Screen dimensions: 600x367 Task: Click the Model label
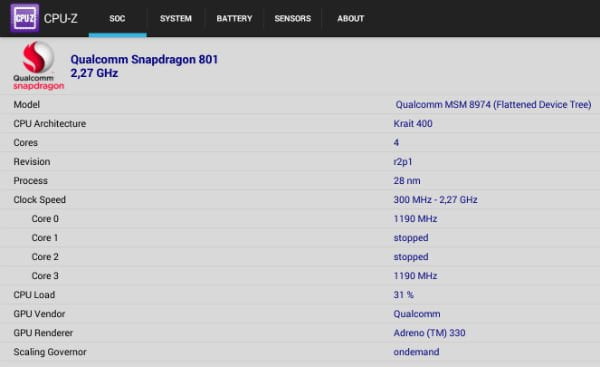pyautogui.click(x=26, y=104)
